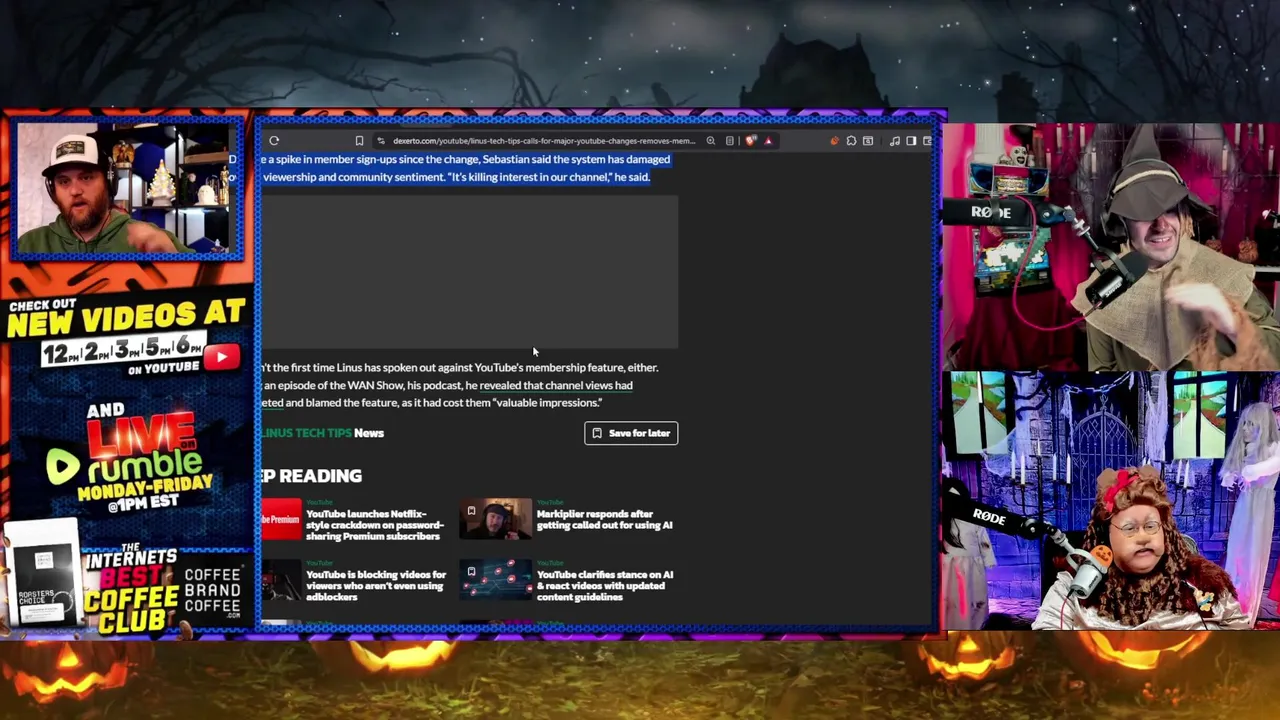
Task: Click the Rumble logo in the overlay
Action: pos(124,463)
